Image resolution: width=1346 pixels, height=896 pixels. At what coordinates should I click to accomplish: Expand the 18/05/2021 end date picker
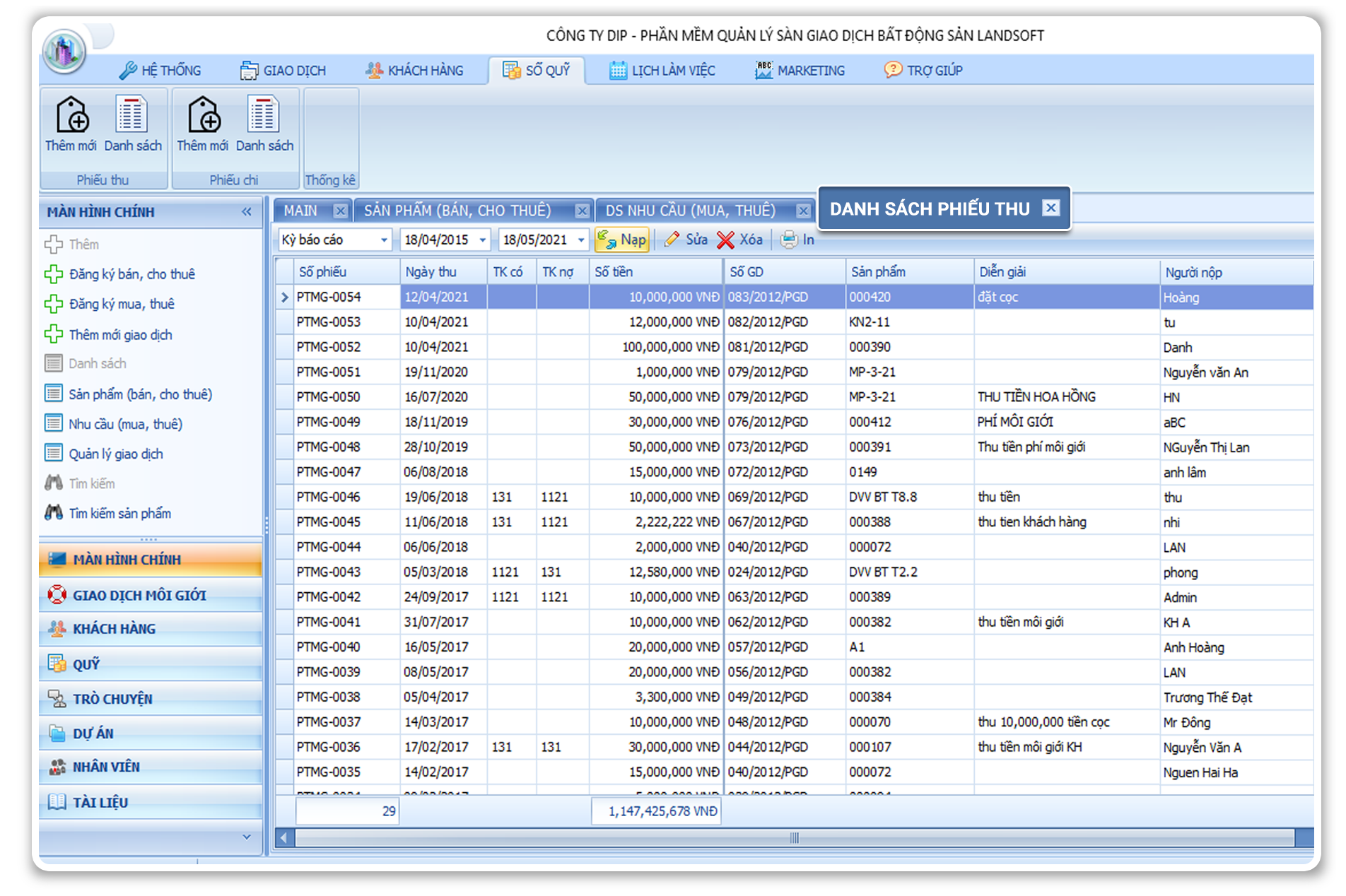(581, 240)
